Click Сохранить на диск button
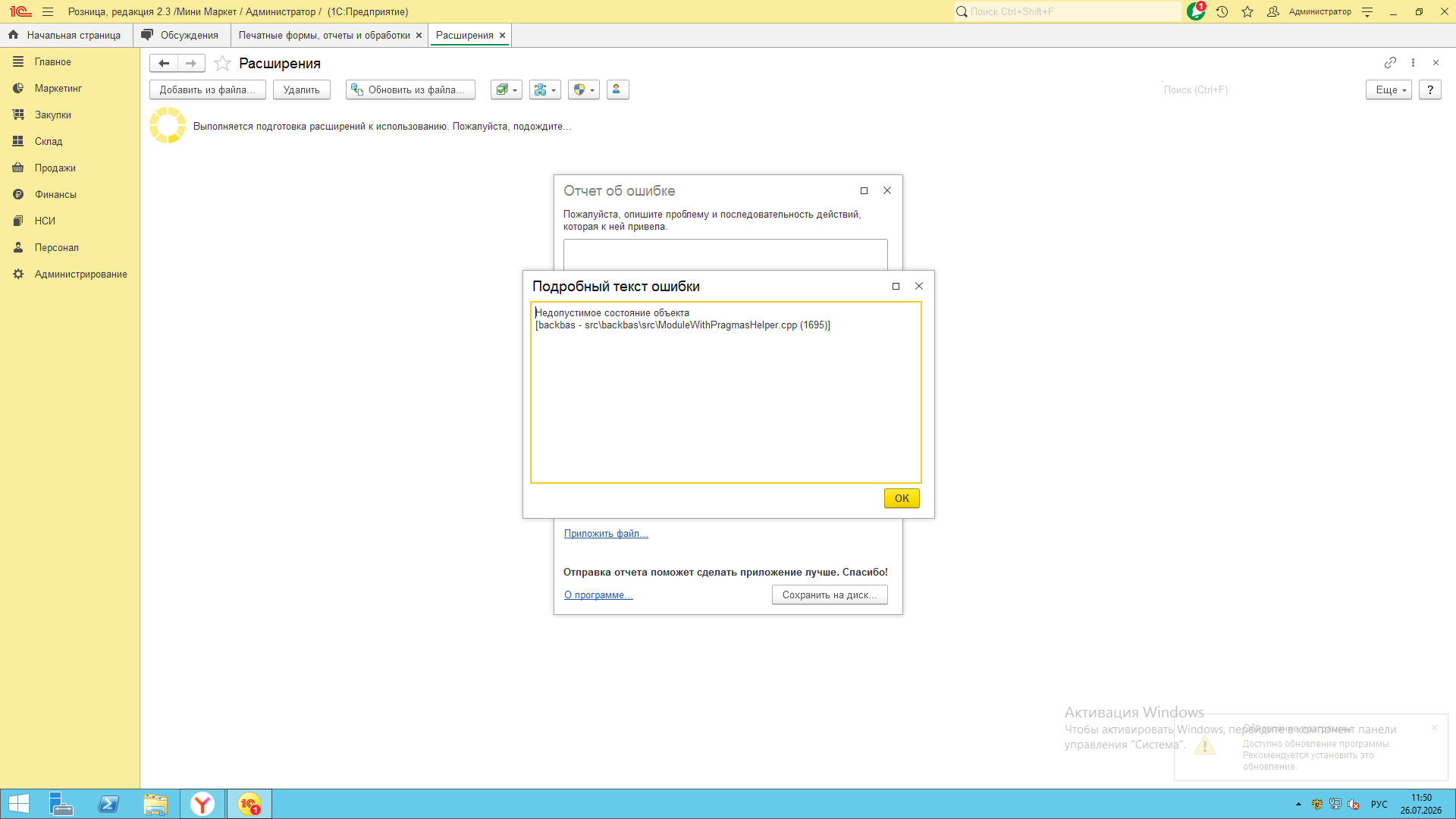 click(x=830, y=595)
